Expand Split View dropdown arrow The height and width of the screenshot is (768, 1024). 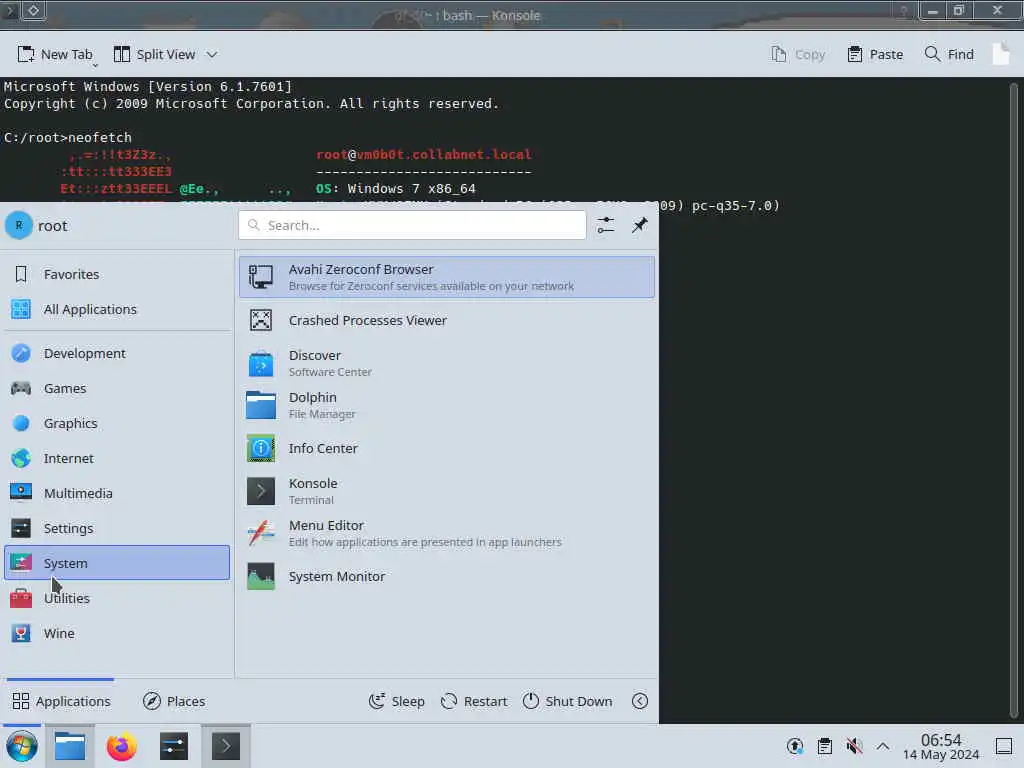212,54
